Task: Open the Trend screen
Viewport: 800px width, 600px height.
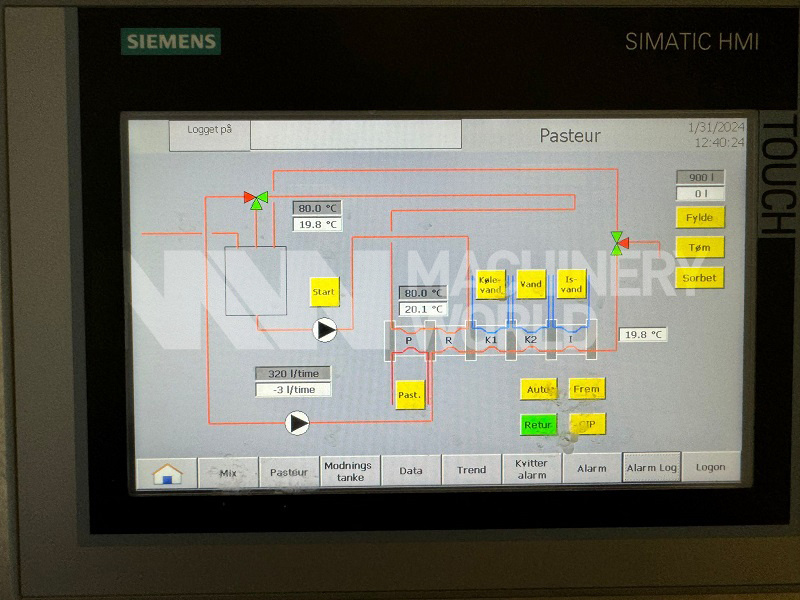Action: (x=471, y=469)
